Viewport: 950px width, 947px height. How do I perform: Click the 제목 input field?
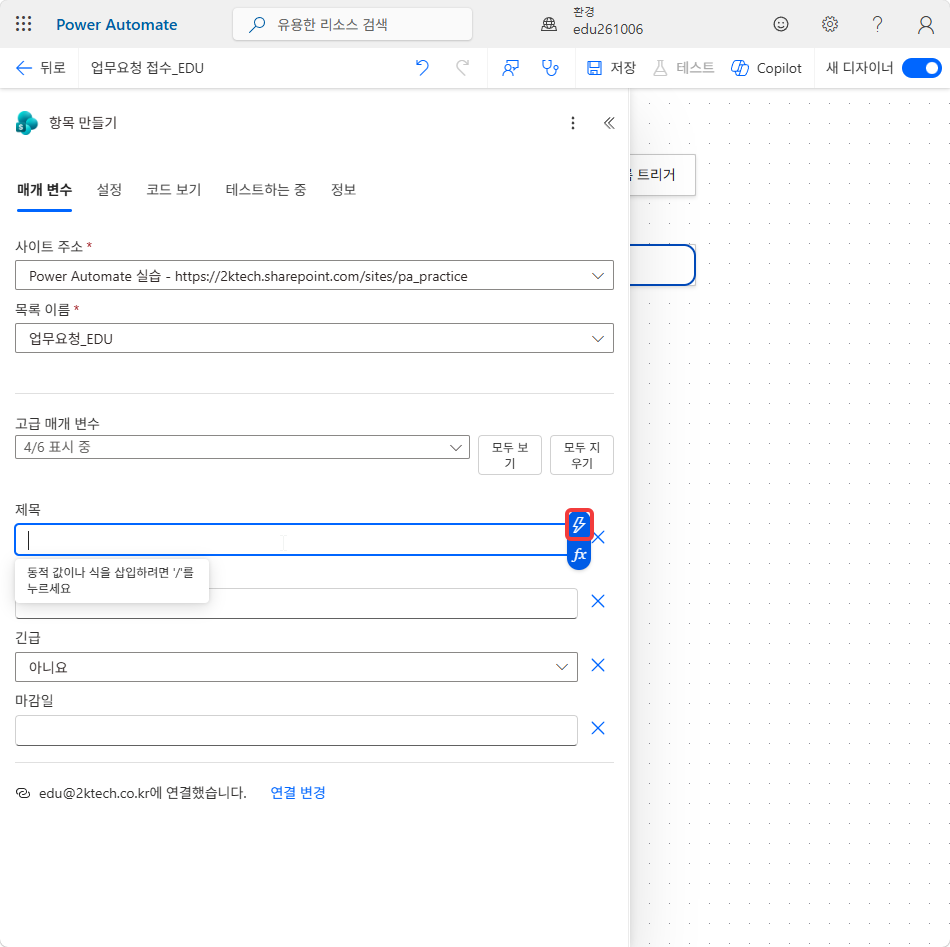pos(291,540)
